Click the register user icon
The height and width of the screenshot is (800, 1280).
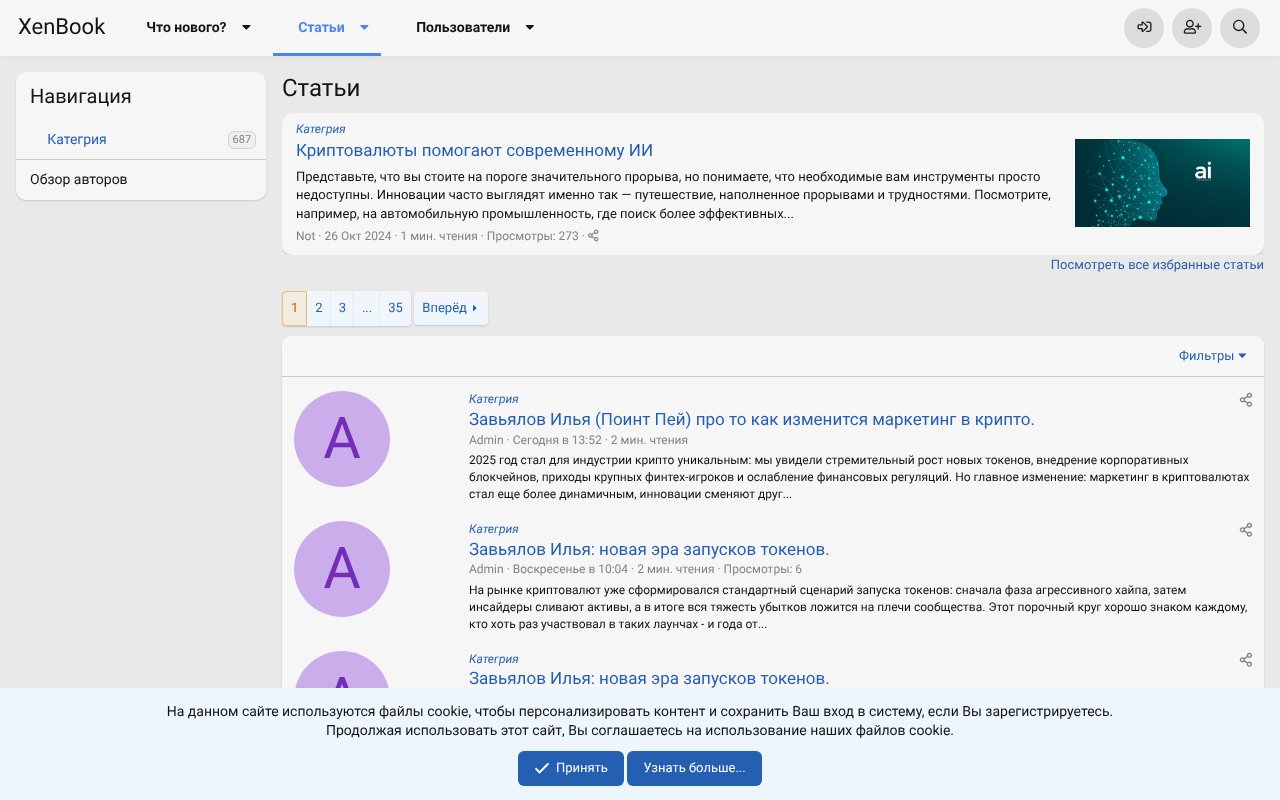coord(1192,27)
